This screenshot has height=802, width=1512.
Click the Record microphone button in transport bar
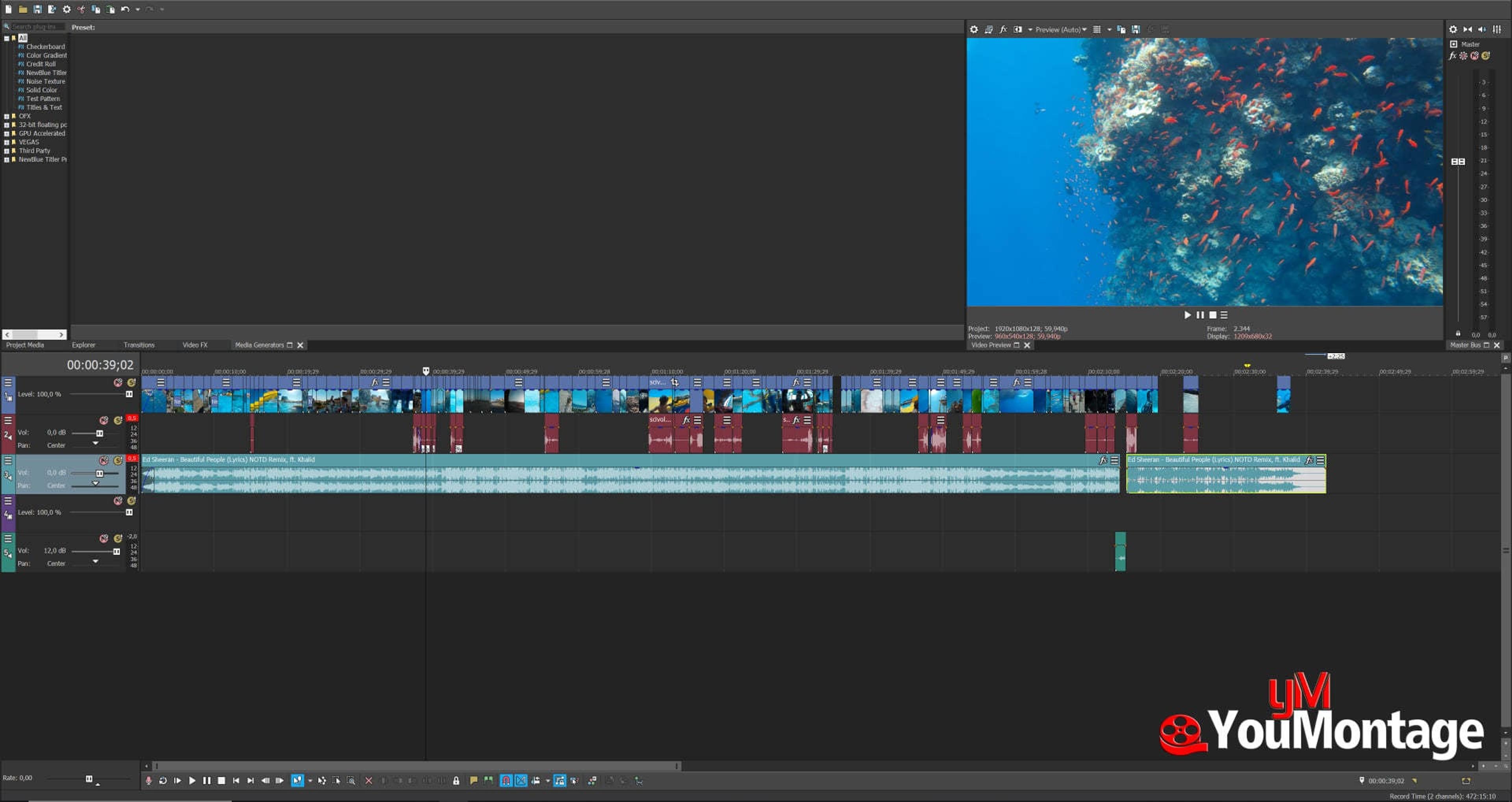tap(148, 780)
